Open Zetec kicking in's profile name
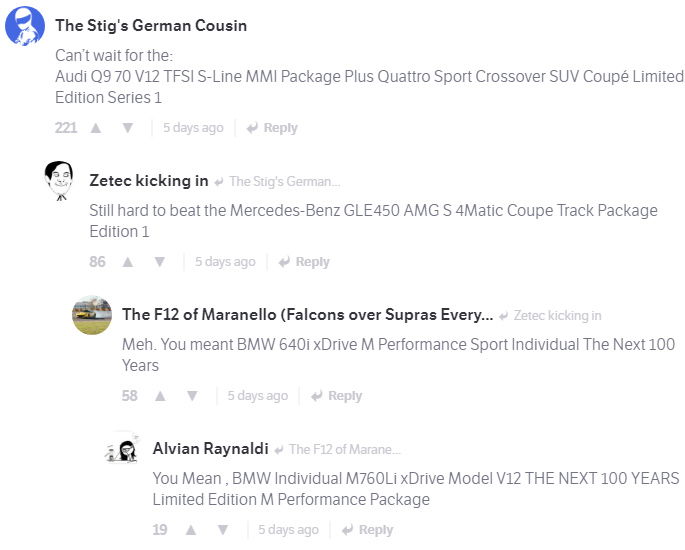This screenshot has width=685, height=550. (149, 181)
